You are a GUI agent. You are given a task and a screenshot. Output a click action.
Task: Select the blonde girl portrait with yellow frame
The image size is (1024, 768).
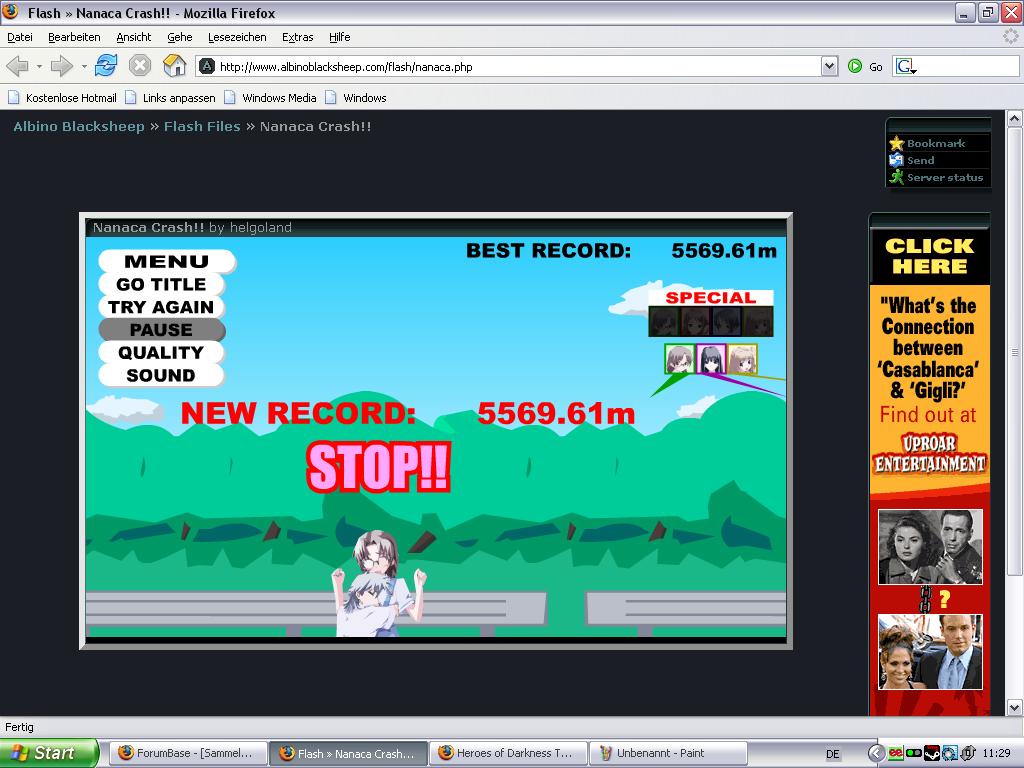pyautogui.click(x=743, y=359)
